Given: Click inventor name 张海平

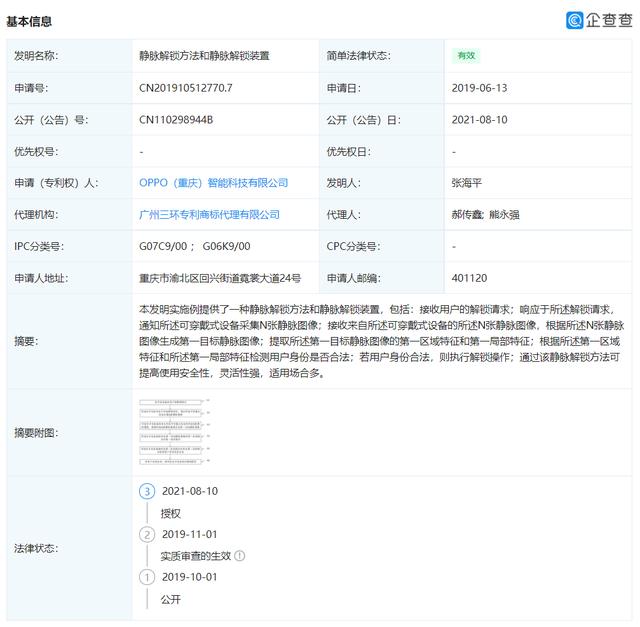Looking at the screenshot, I should click(467, 182).
